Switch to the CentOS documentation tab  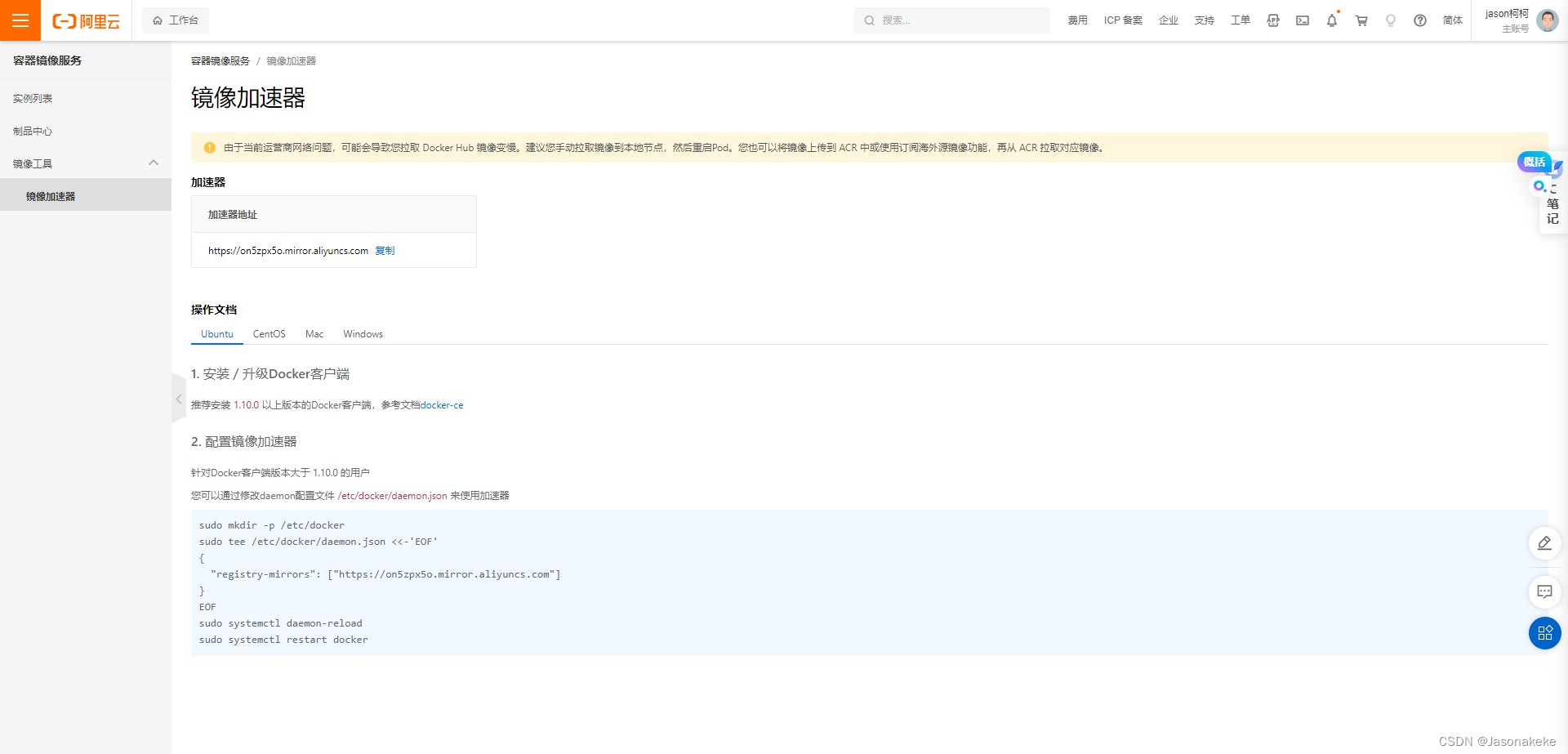click(x=269, y=334)
